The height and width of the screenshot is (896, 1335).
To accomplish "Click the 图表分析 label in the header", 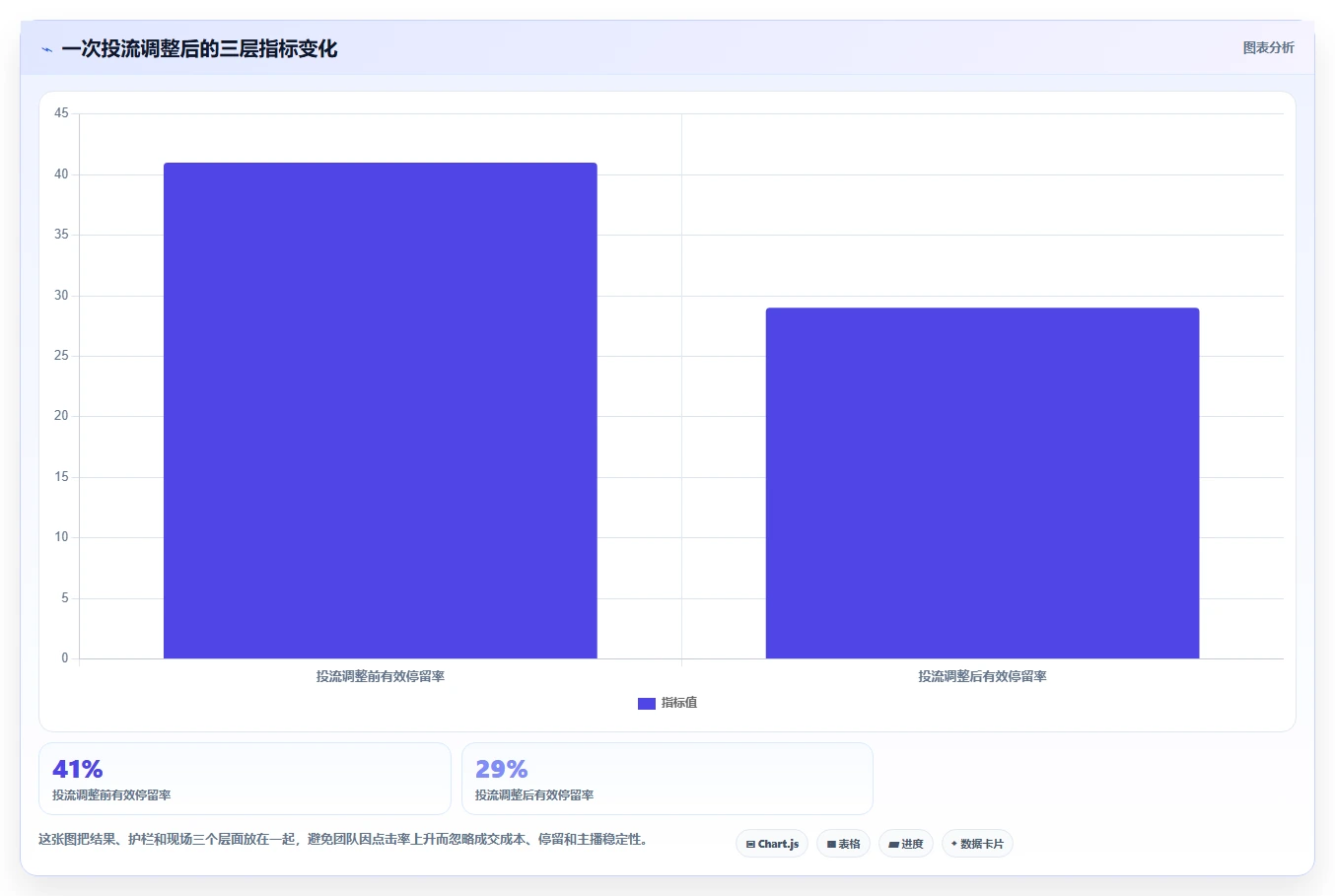I will pos(1268,47).
